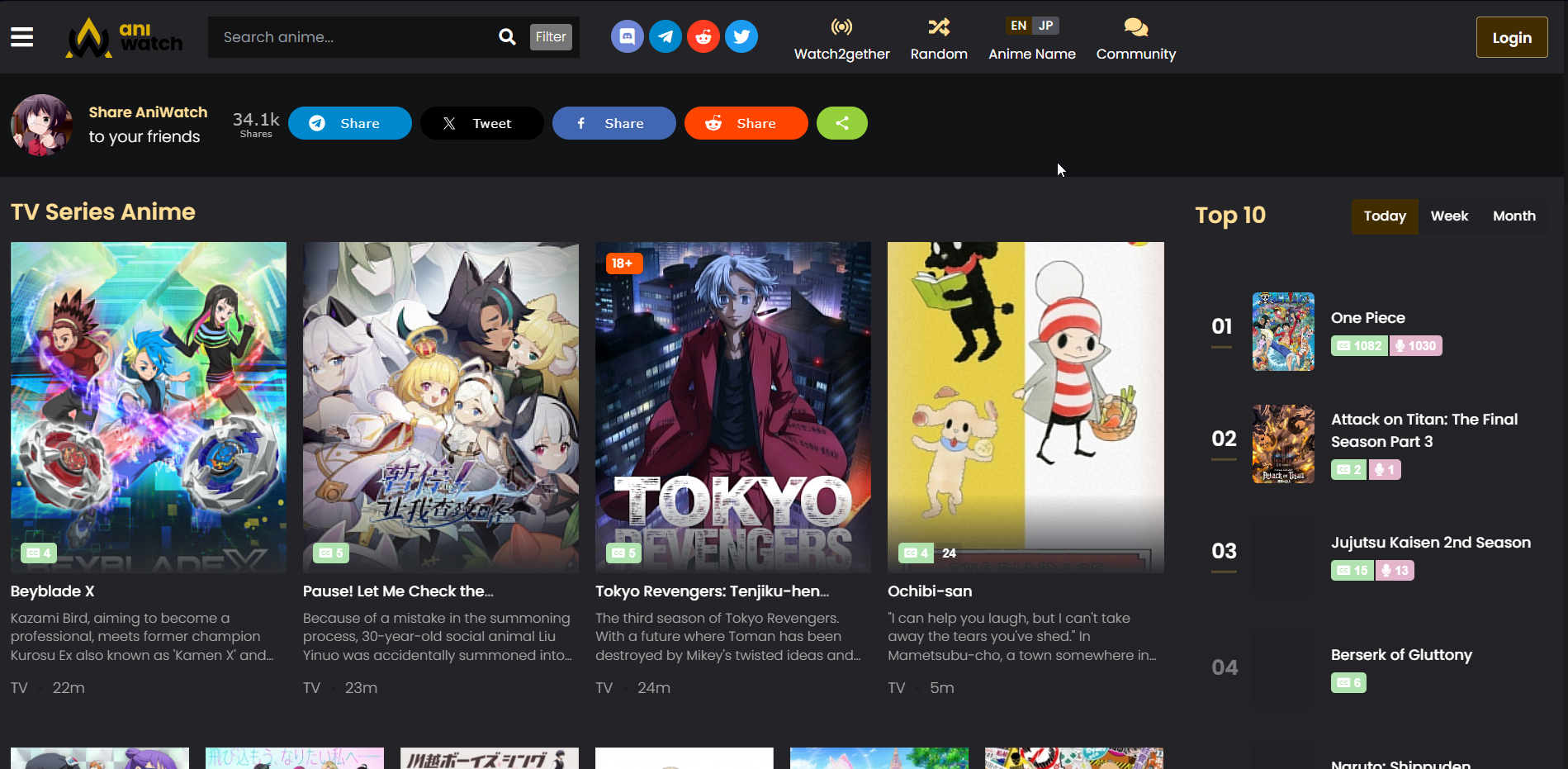
Task: Open the Discord social link
Action: [628, 36]
